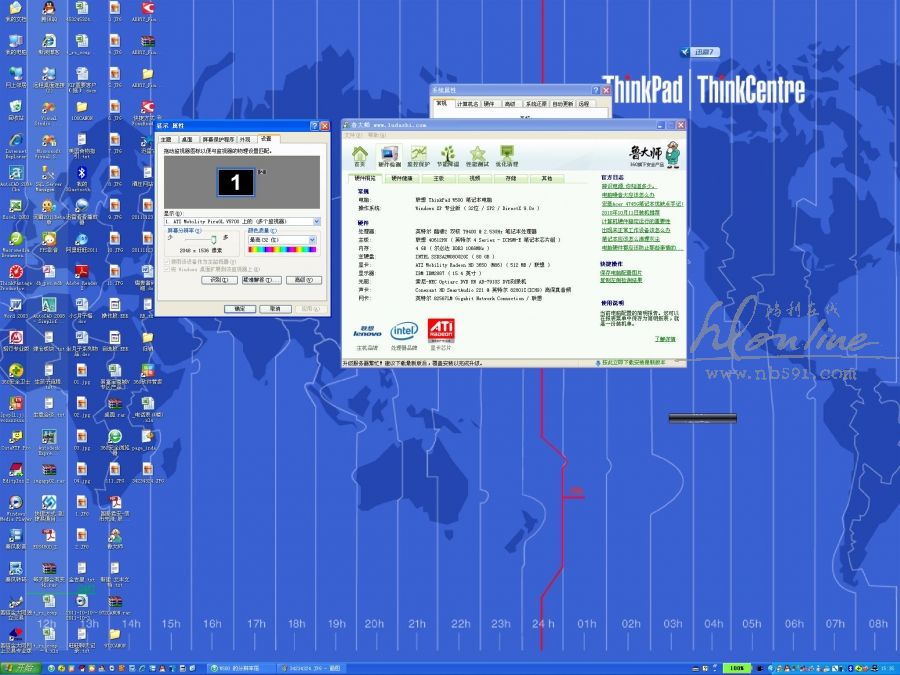Screen dimensions: 900x675
Task: Switch to the hardware health tab in Ludashi
Action: [401, 178]
